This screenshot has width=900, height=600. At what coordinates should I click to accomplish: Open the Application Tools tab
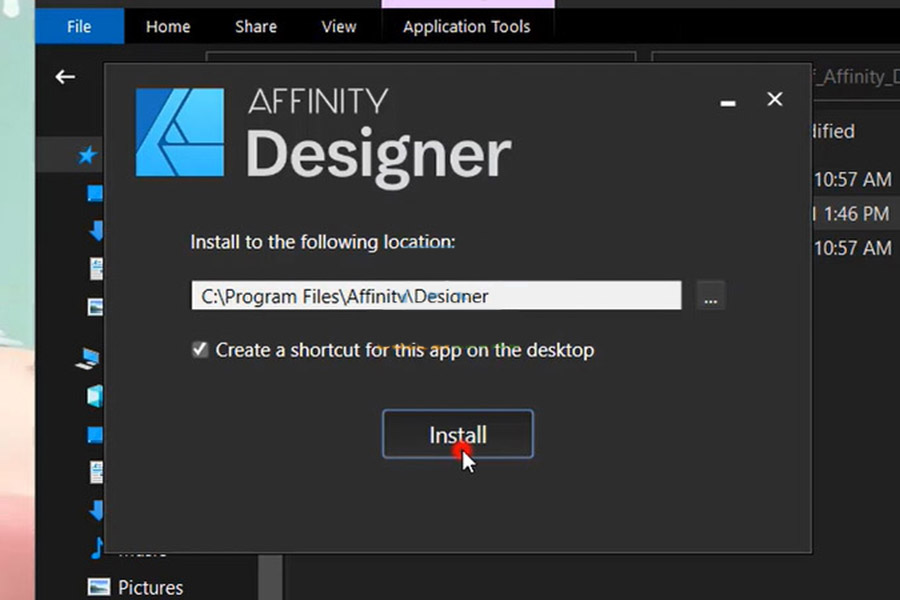[x=467, y=26]
